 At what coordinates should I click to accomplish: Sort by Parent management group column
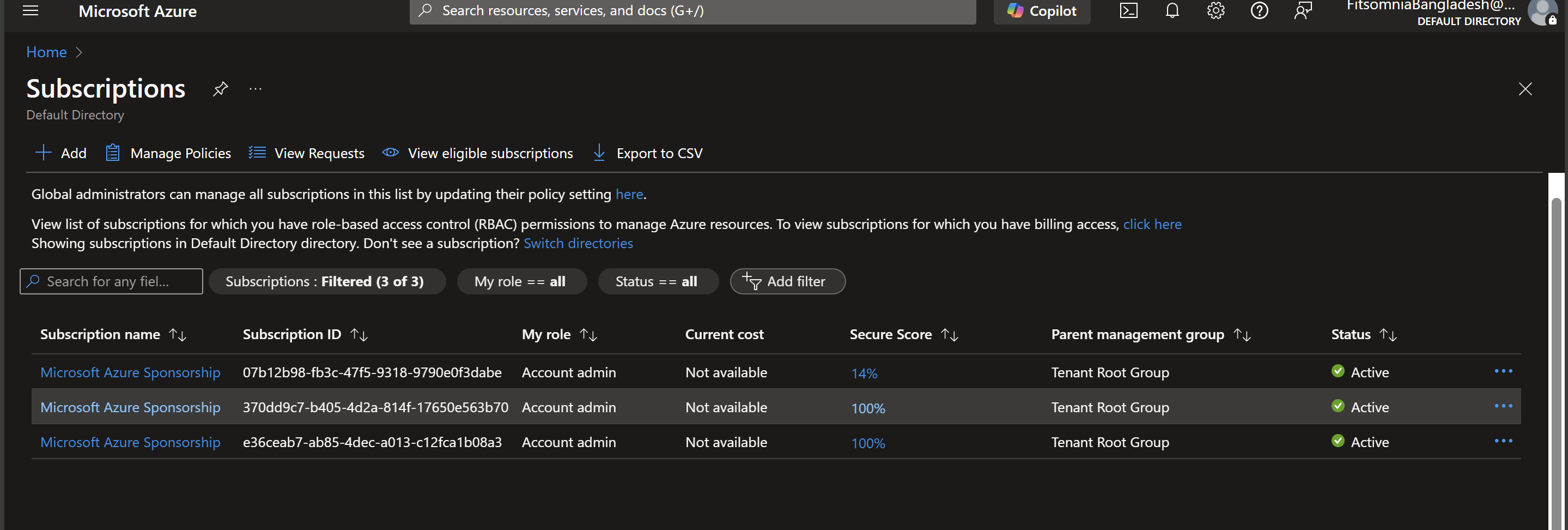click(x=1151, y=334)
